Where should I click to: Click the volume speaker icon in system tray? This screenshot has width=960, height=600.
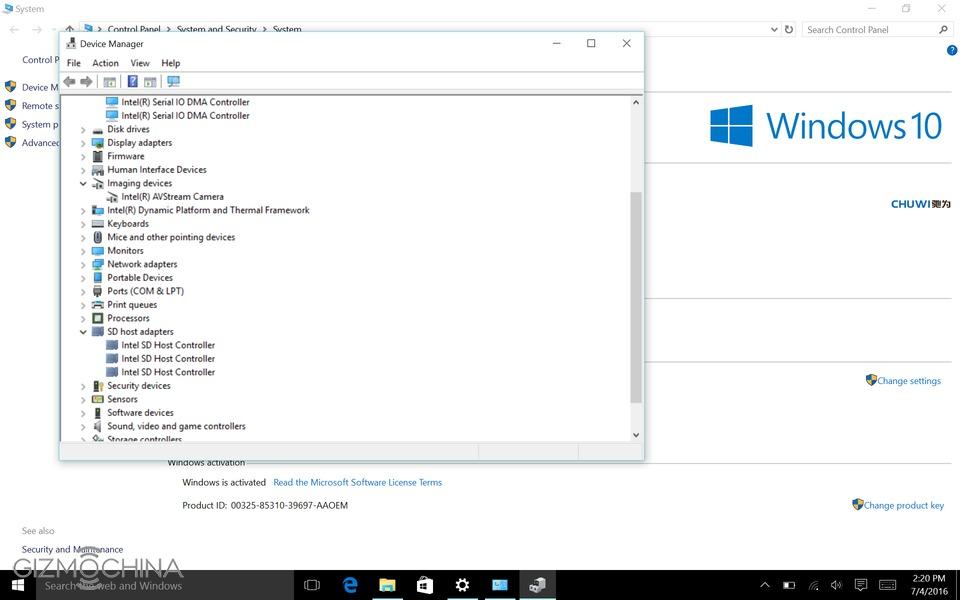pos(835,585)
